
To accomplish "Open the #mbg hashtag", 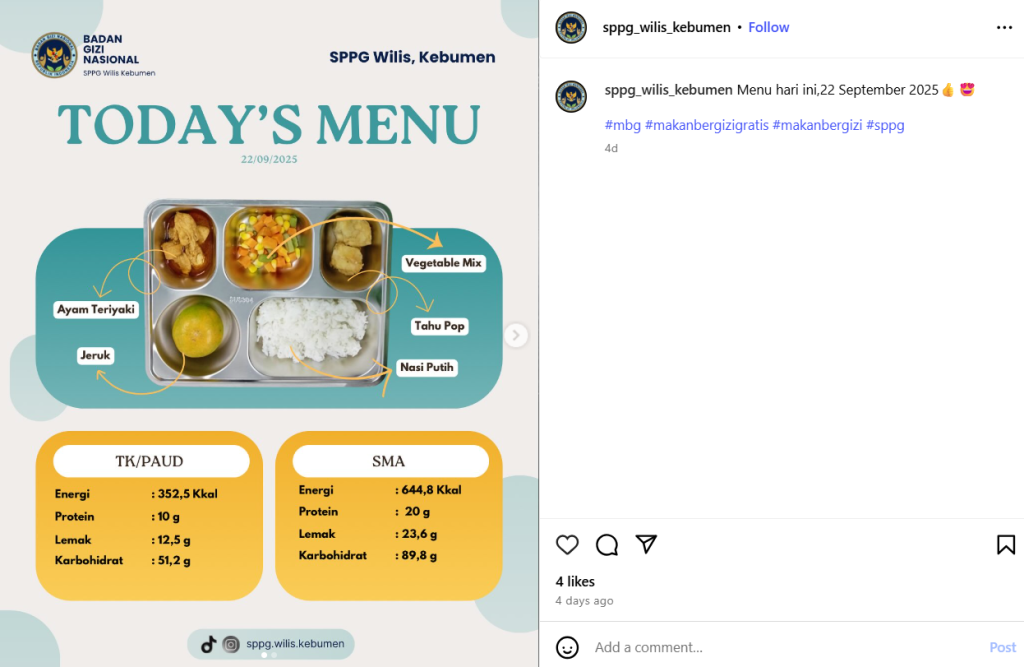I will pyautogui.click(x=622, y=125).
